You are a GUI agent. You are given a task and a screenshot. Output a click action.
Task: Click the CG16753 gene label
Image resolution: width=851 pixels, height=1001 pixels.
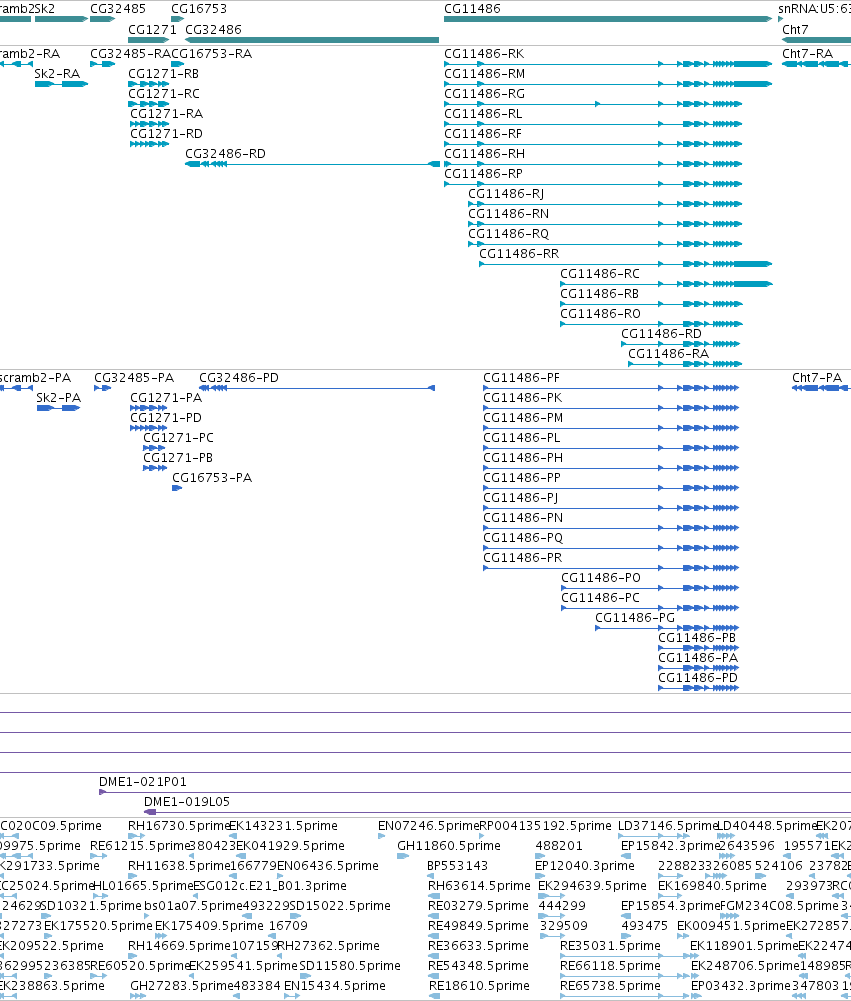coord(199,9)
